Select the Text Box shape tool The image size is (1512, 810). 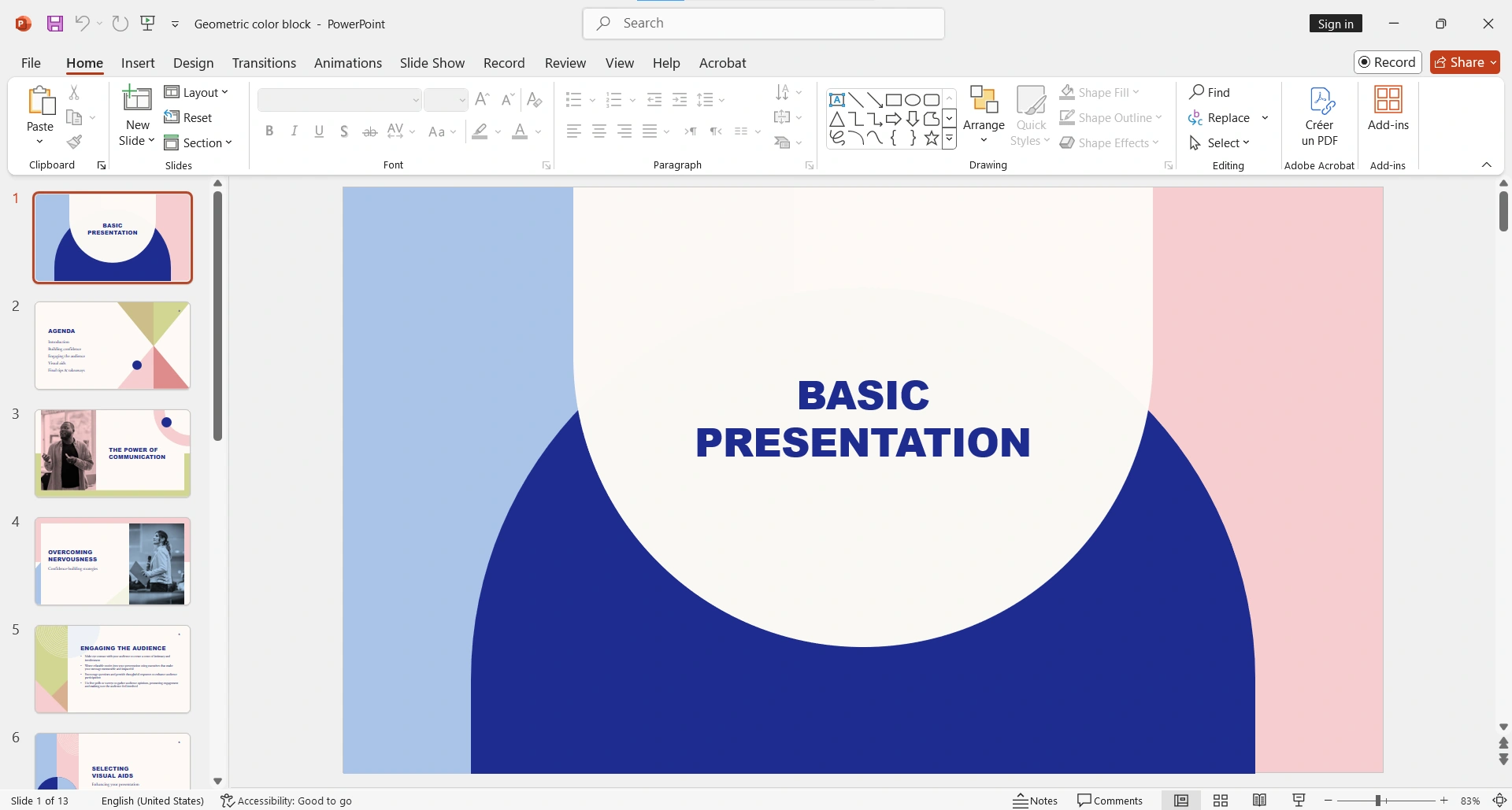[x=837, y=100]
